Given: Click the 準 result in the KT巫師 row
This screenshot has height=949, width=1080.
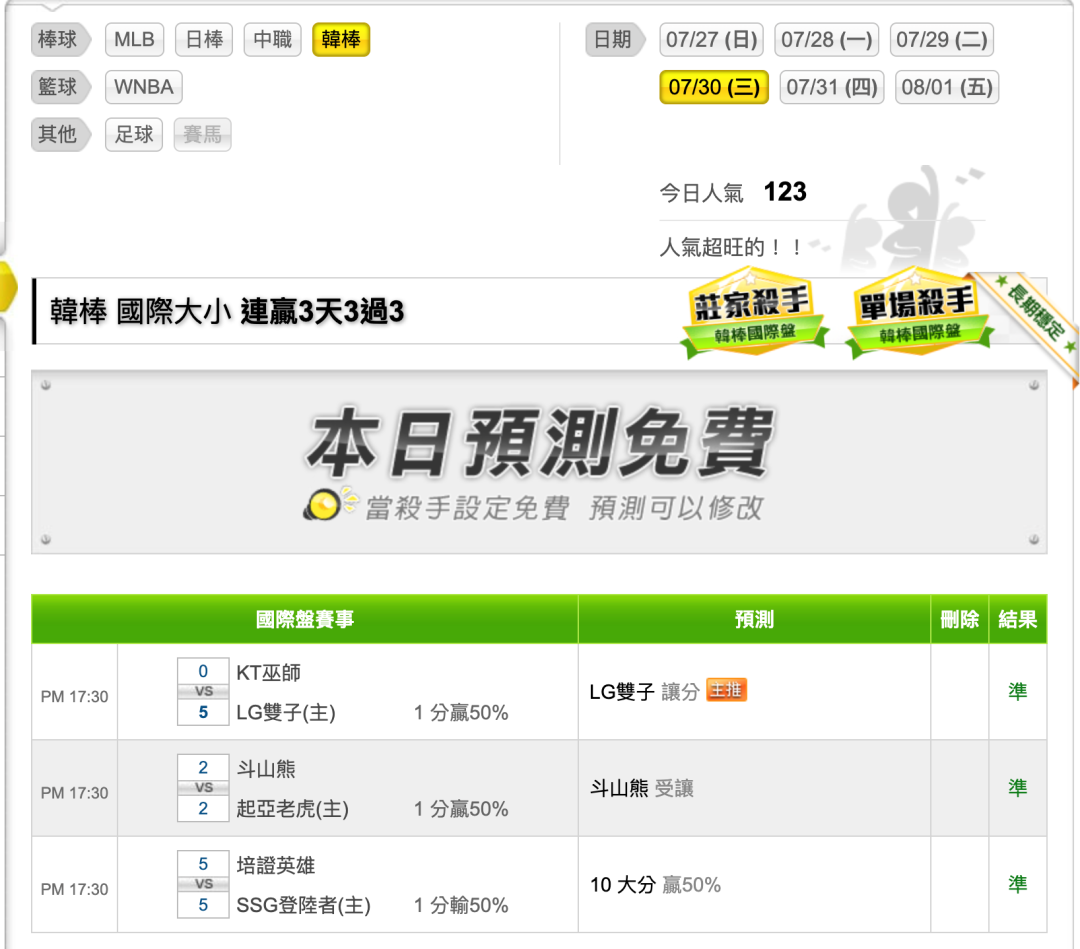Looking at the screenshot, I should coord(1018,691).
